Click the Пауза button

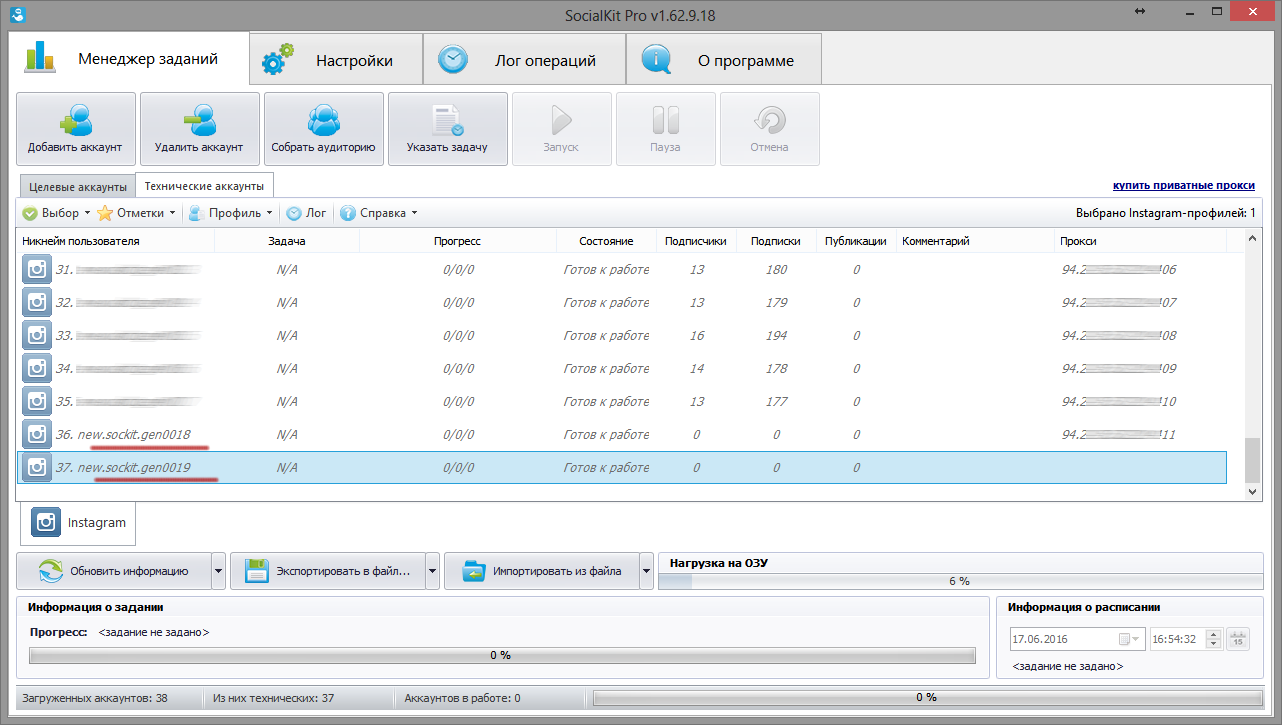[666, 129]
